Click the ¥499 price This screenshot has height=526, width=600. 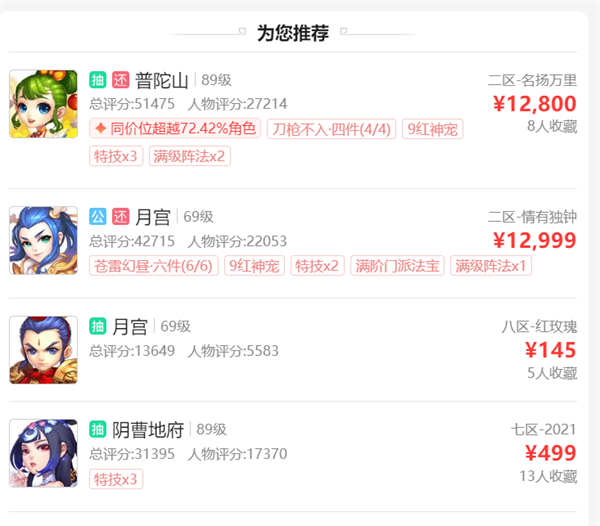pos(551,453)
